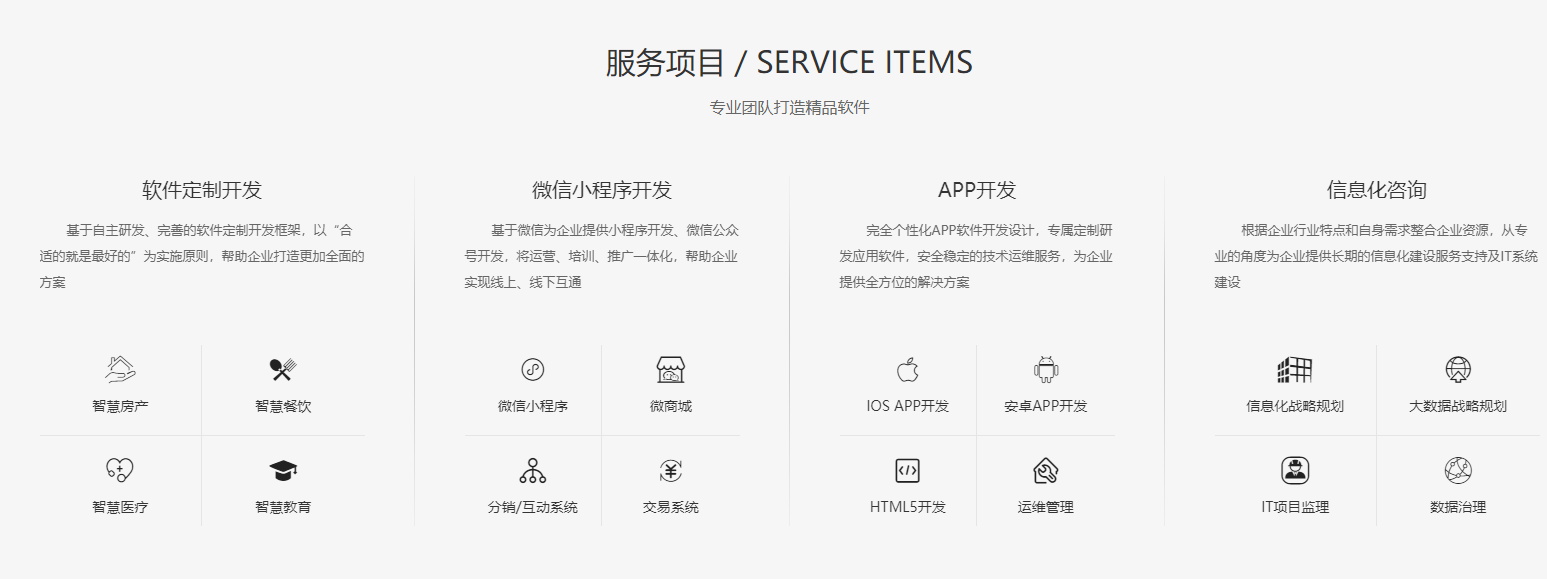Click the 分销/互动系统 network icon

[531, 470]
